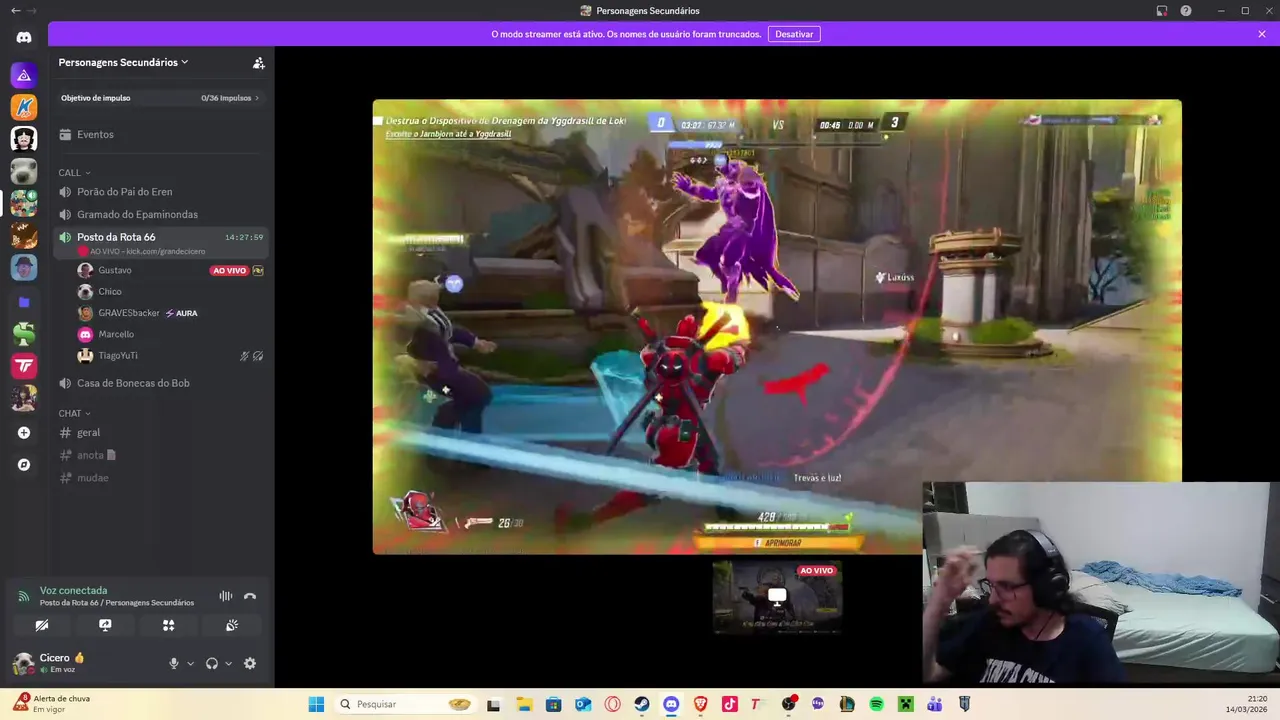Open noise suppression waveform icon

[226, 596]
